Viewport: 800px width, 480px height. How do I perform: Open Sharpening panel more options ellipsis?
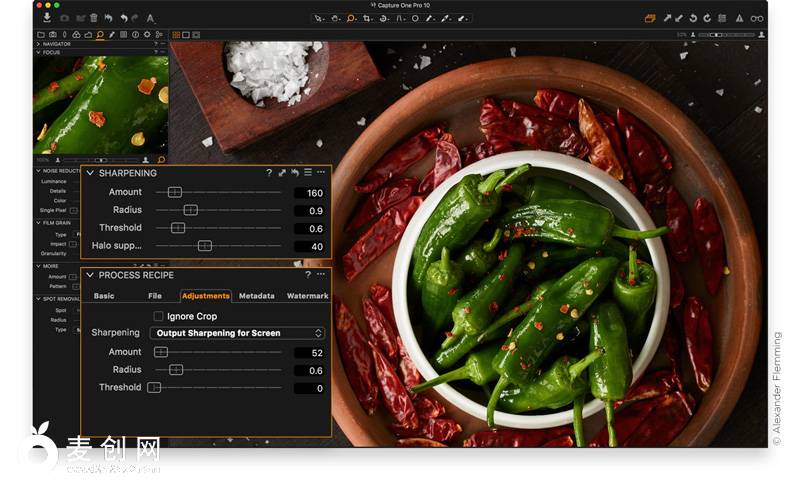[x=321, y=172]
